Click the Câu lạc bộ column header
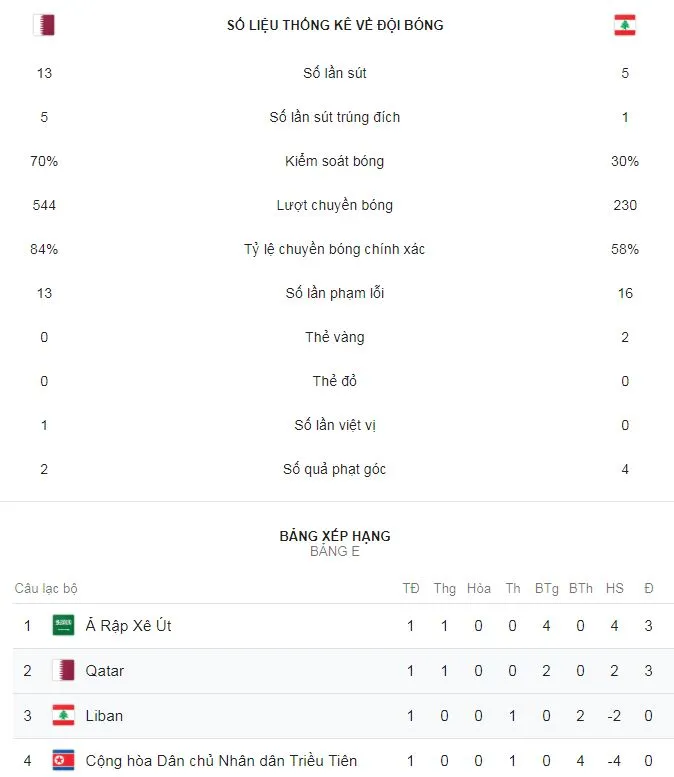 coord(46,588)
